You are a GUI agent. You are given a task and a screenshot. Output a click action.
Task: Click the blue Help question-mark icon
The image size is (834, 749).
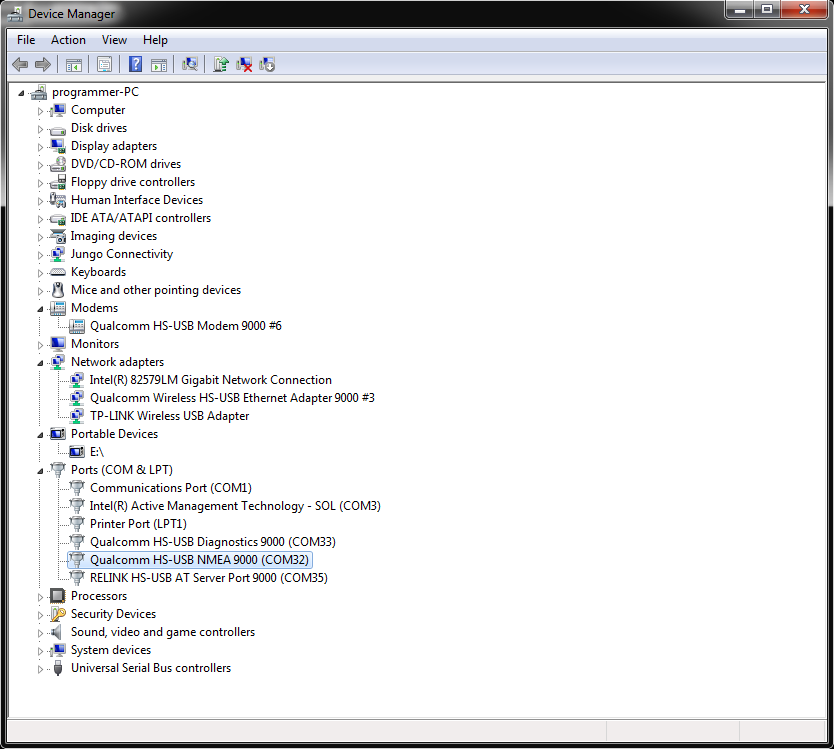tap(136, 65)
